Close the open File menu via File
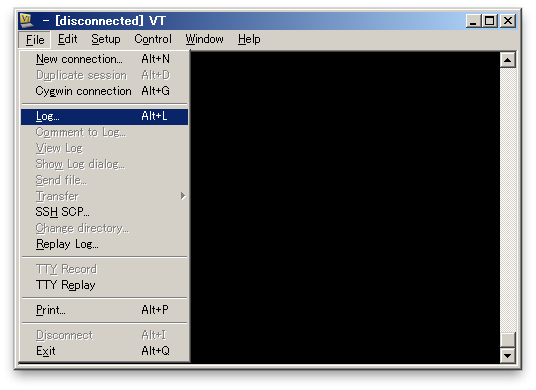The width and height of the screenshot is (536, 390). 35,40
